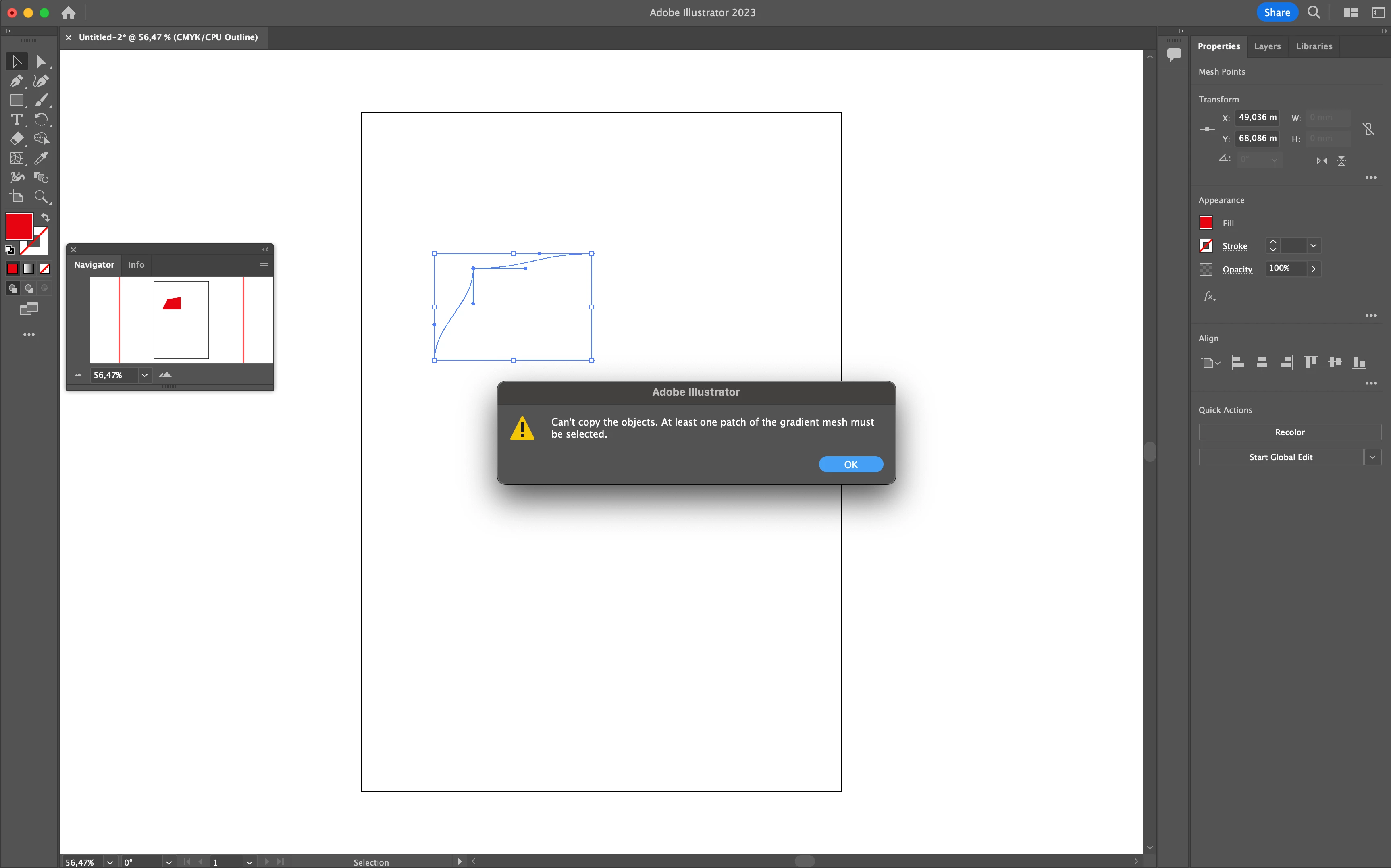This screenshot has width=1391, height=868.
Task: Open the Stroke weight dropdown
Action: (x=1314, y=246)
